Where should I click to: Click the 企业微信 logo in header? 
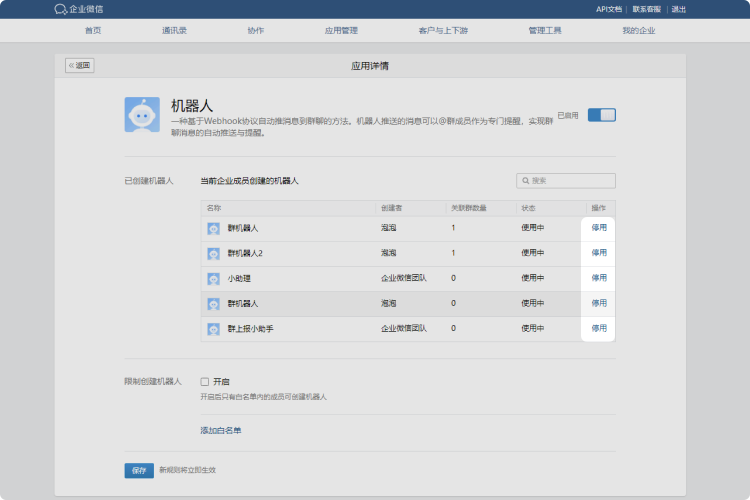pos(78,9)
